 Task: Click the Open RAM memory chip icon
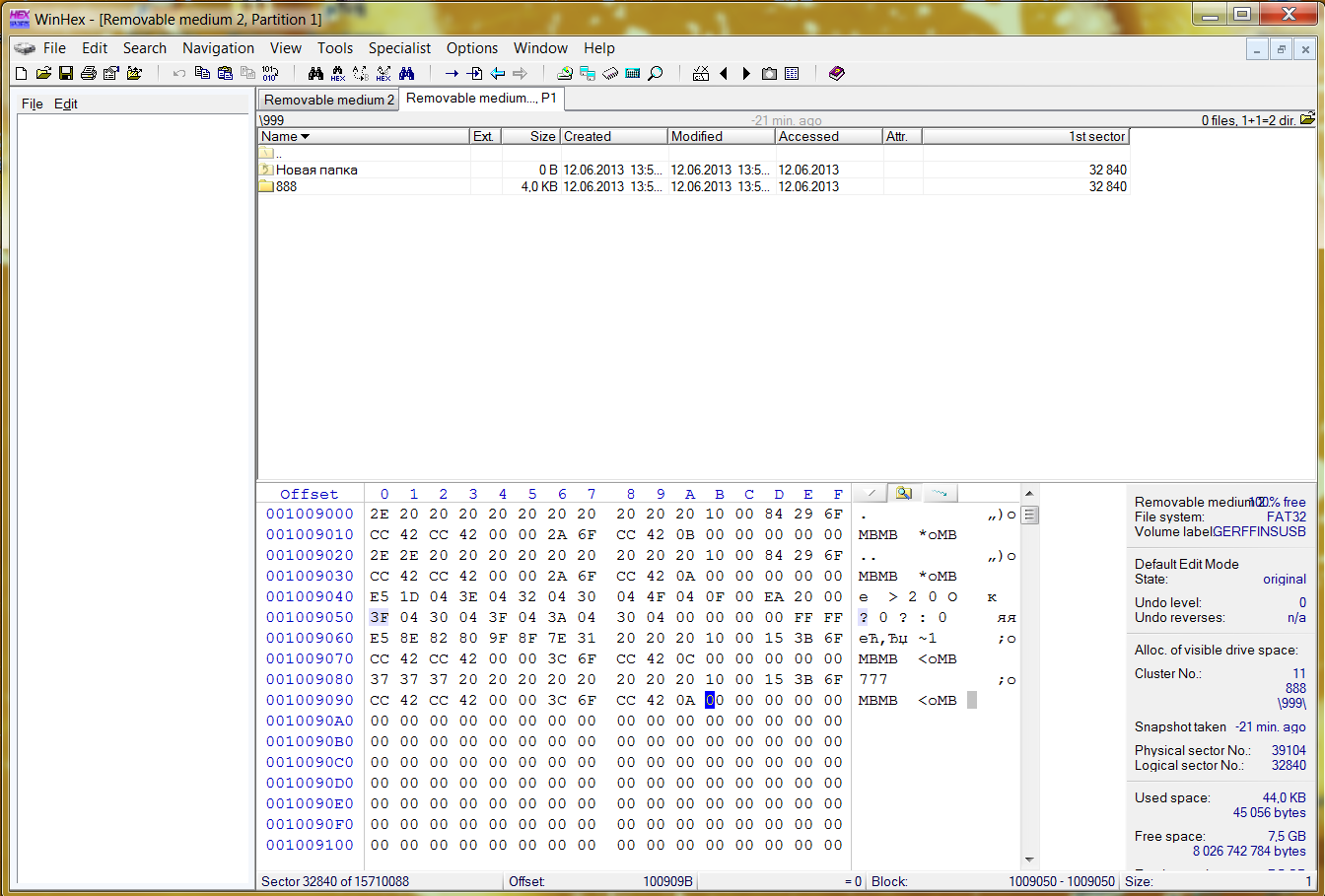pos(610,73)
